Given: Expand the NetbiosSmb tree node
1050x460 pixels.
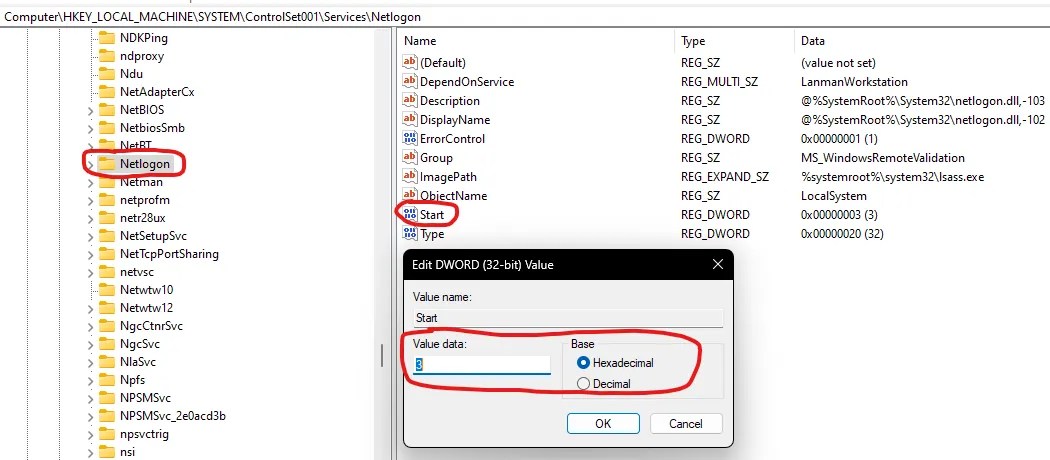Looking at the screenshot, I should pos(90,128).
